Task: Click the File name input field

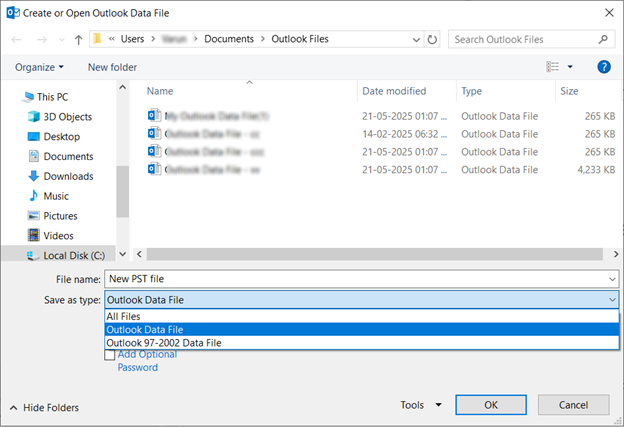Action: pos(356,279)
